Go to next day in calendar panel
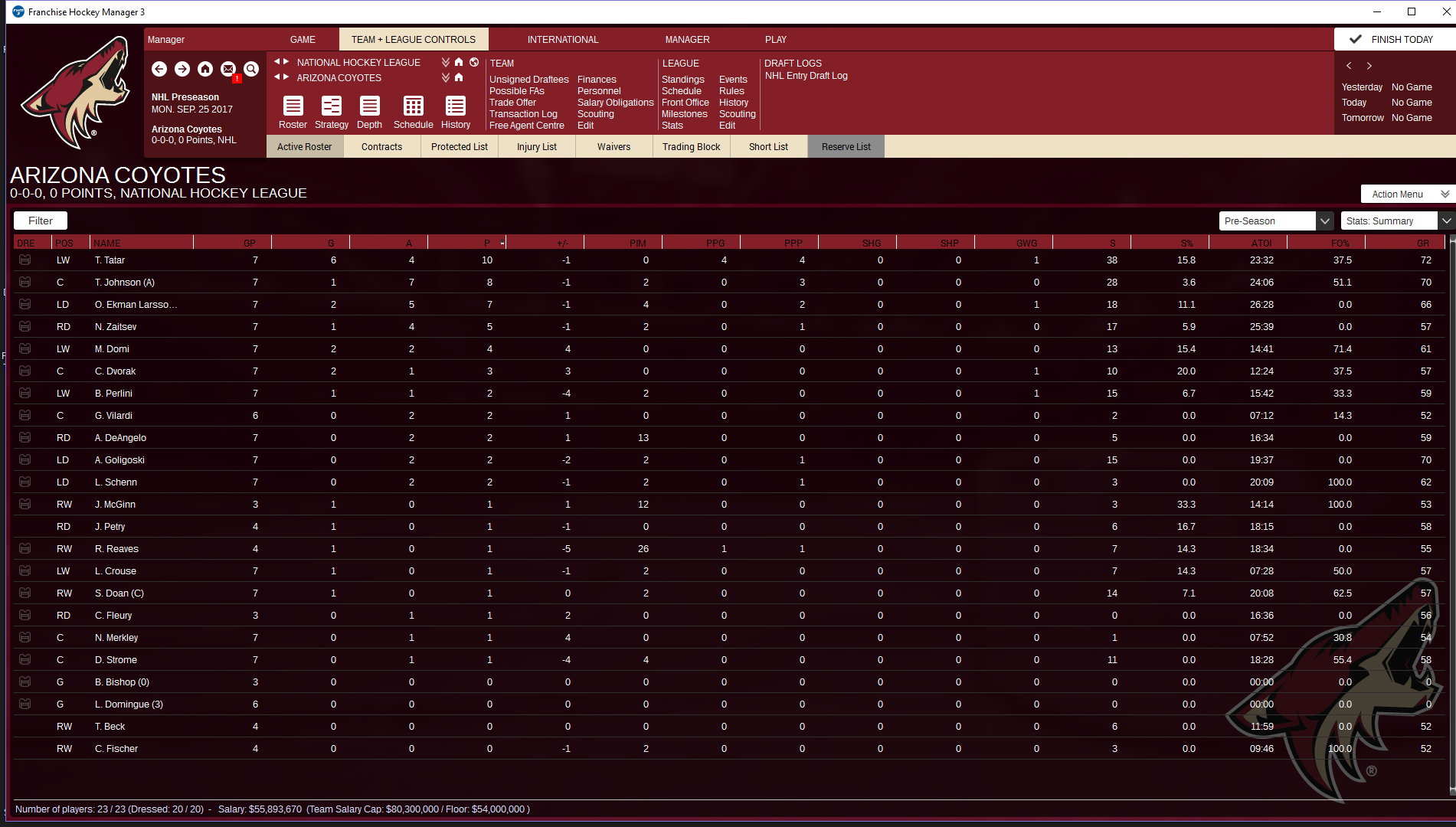The image size is (1456, 827). pos(1369,66)
